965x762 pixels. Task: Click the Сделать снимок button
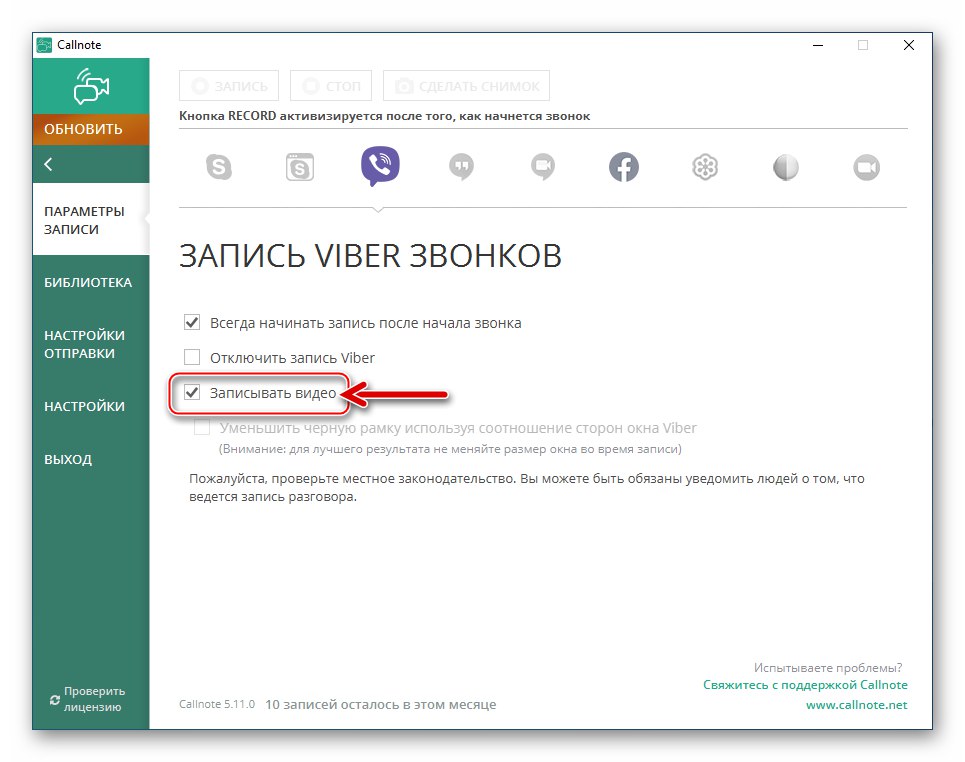click(466, 86)
